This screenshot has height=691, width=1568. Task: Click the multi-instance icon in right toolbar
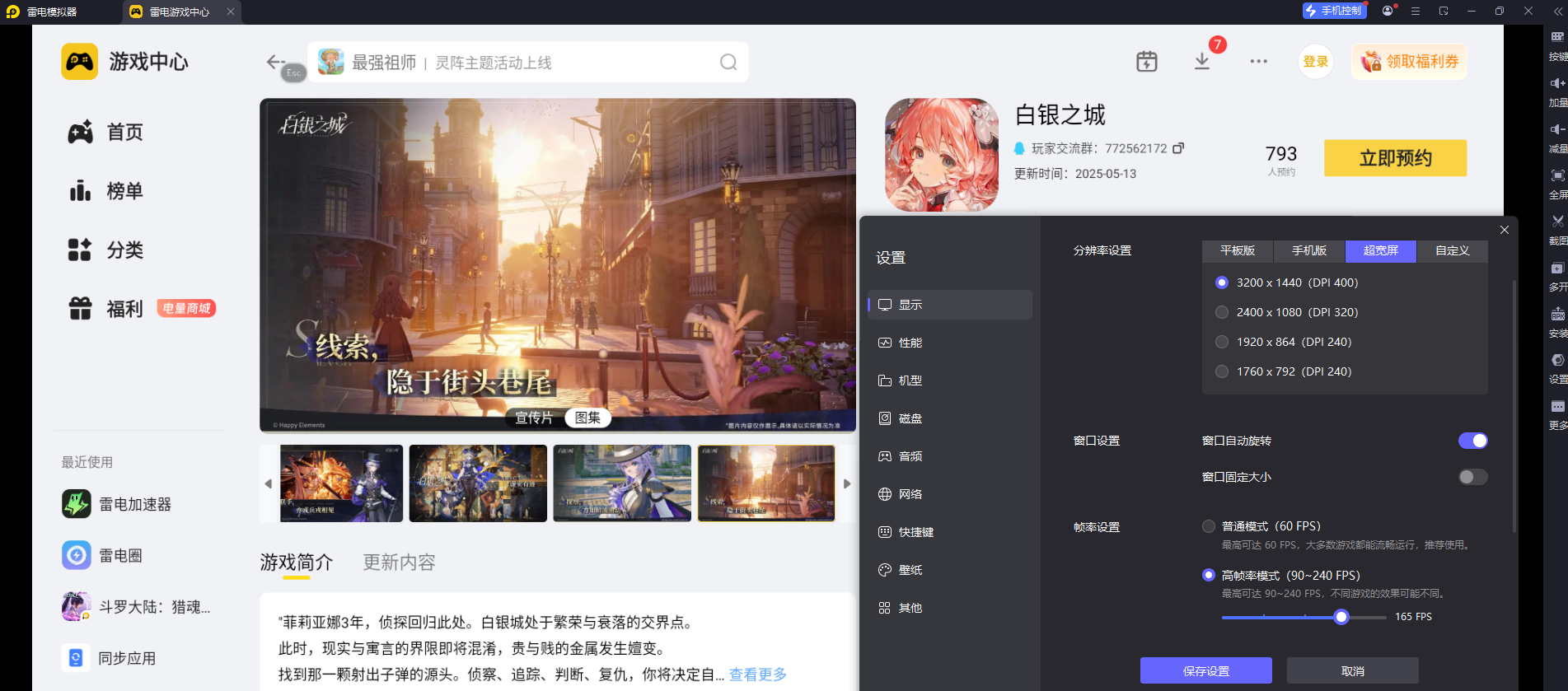[1557, 268]
